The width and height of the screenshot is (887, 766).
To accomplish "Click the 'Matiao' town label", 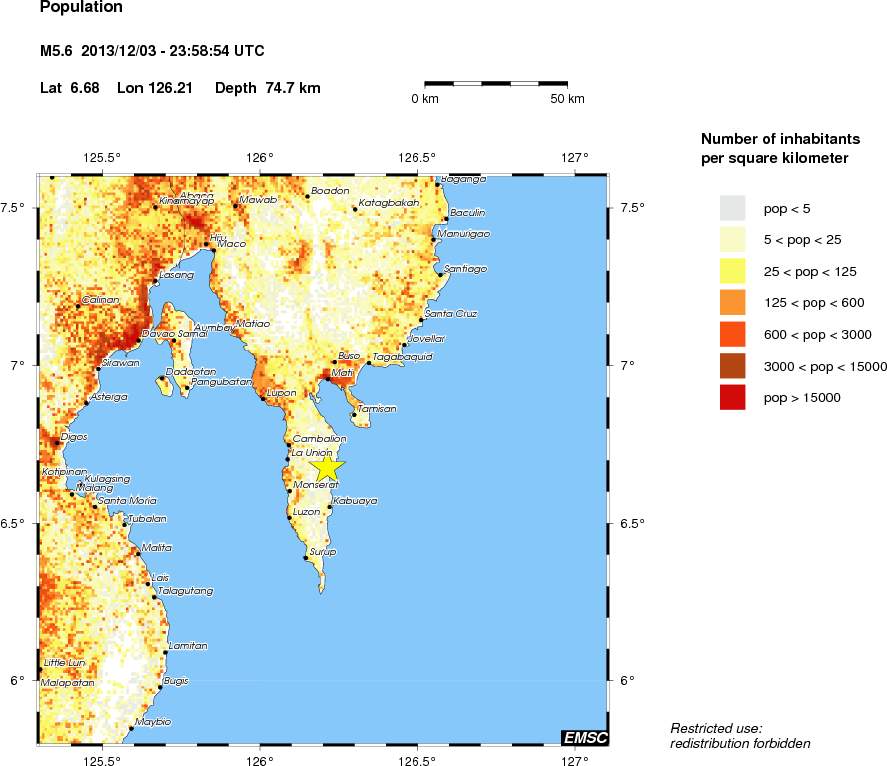I will click(x=253, y=324).
